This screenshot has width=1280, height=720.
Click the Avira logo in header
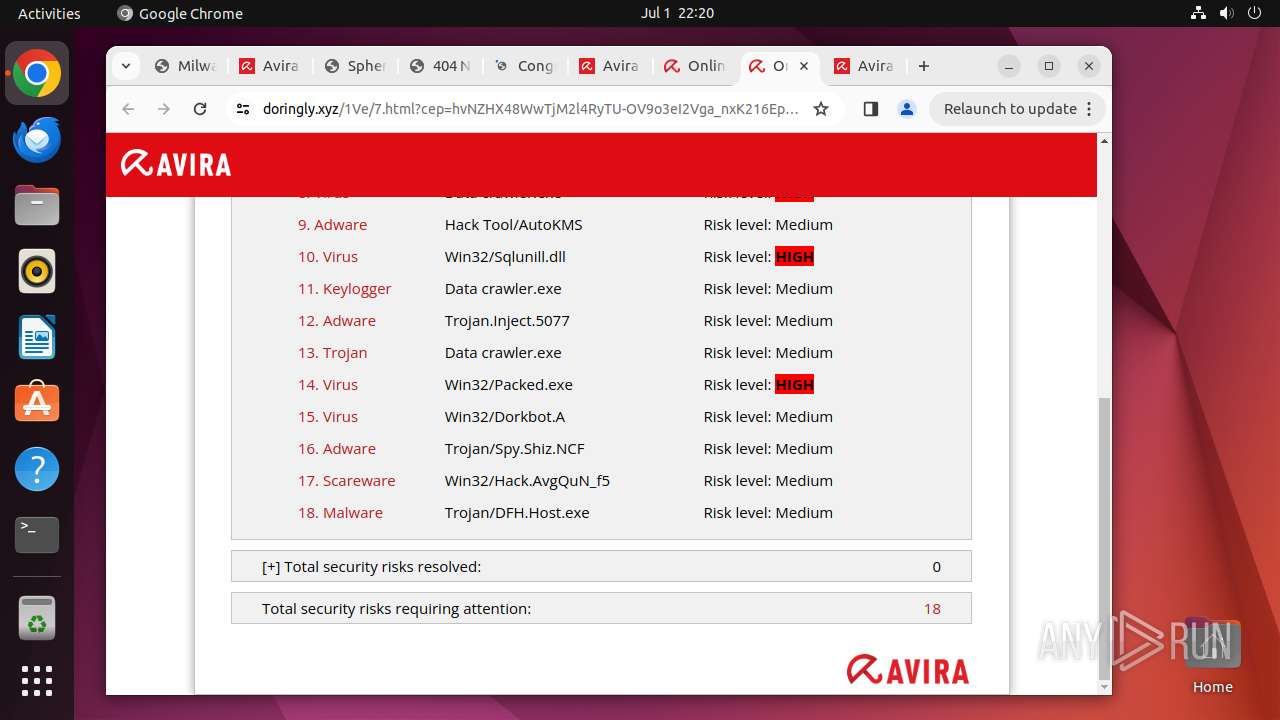coord(176,164)
